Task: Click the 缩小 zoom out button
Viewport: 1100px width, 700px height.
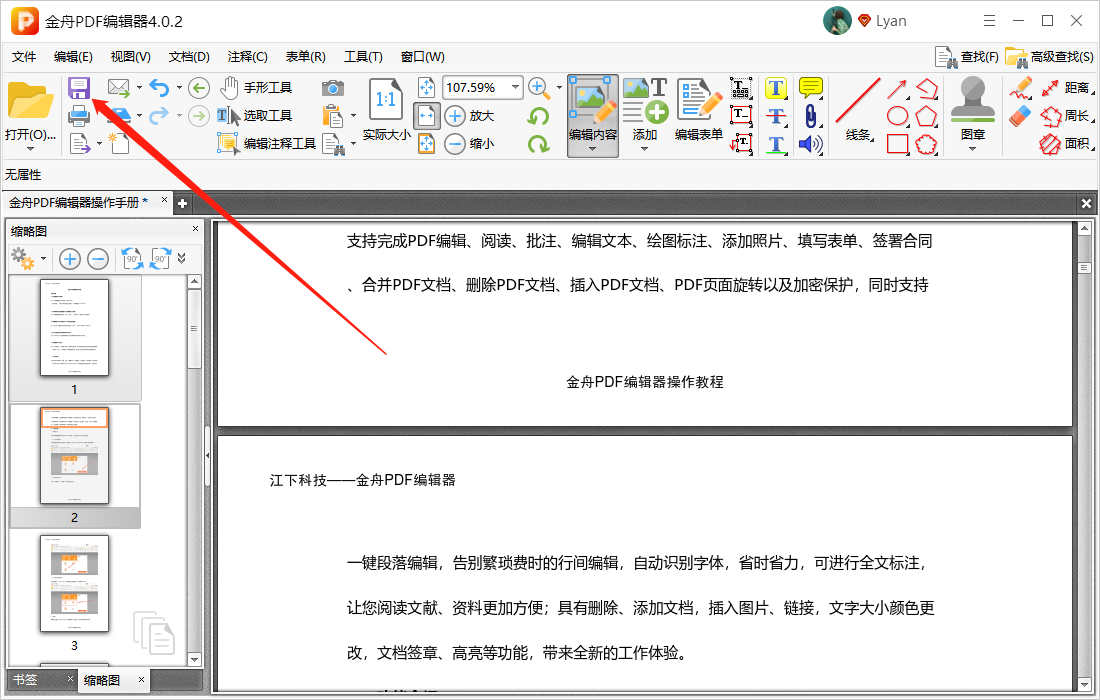Action: (469, 144)
